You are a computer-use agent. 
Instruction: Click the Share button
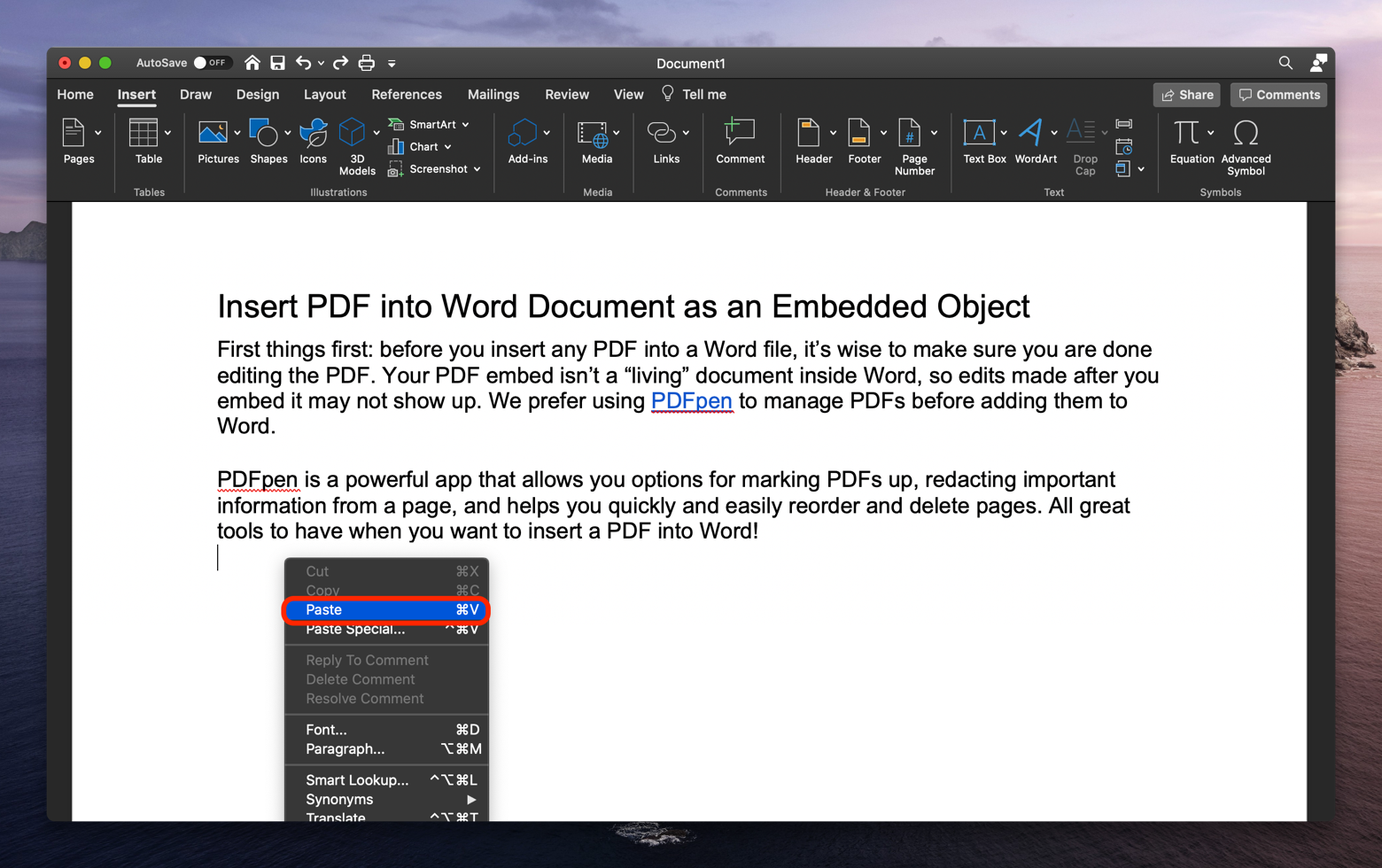click(x=1187, y=95)
